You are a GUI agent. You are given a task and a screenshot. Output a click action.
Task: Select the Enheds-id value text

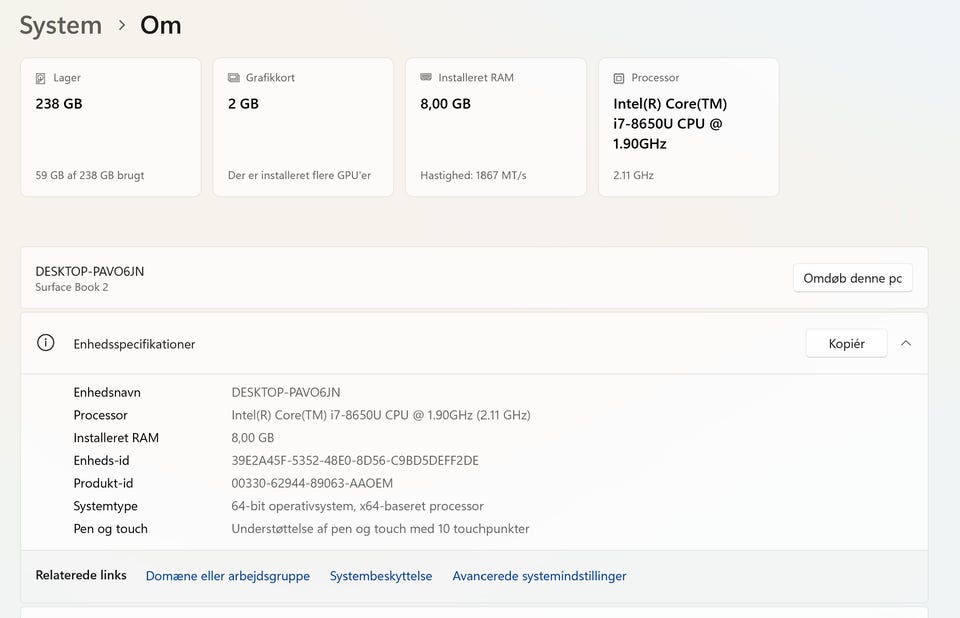[354, 461]
